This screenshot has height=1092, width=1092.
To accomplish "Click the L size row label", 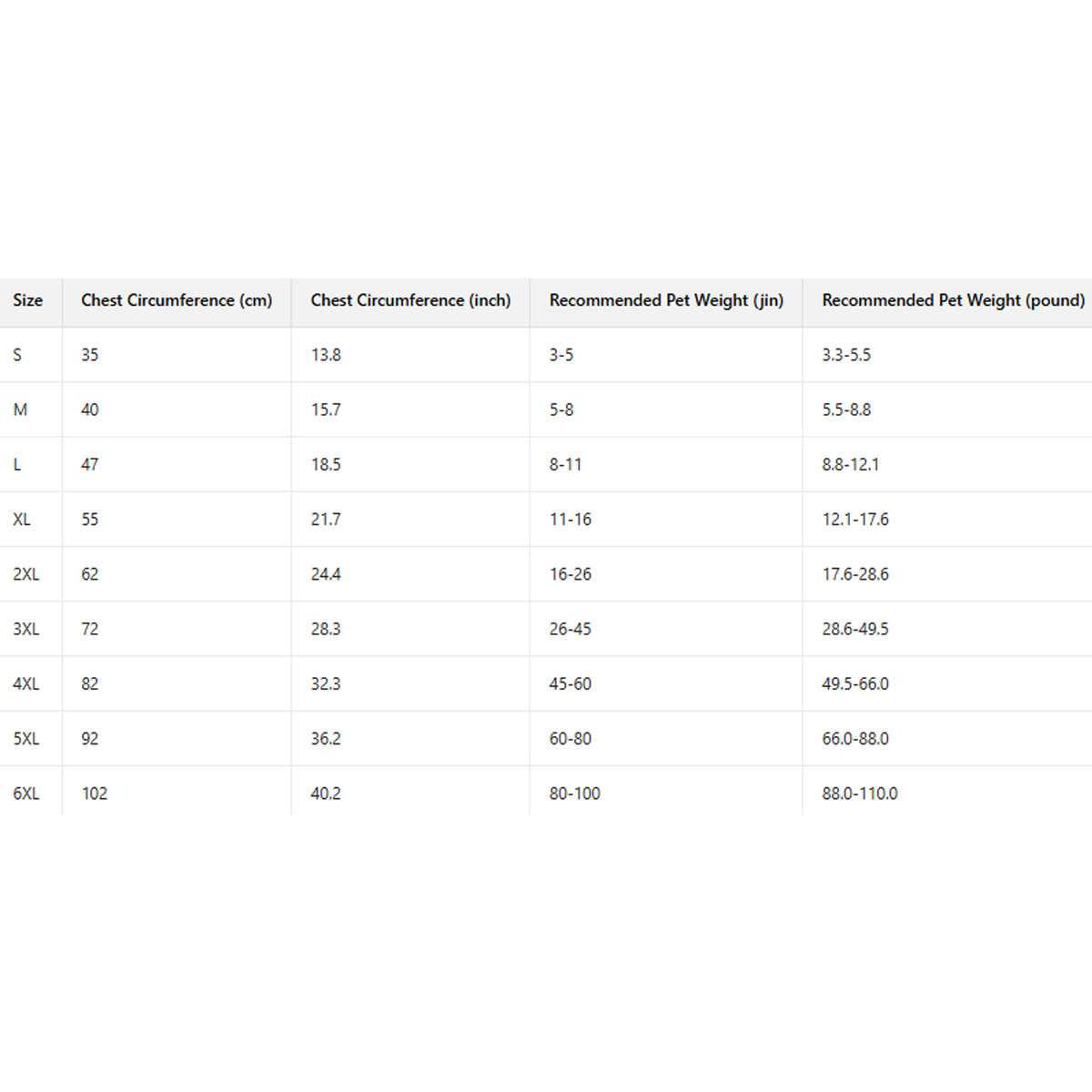I will tap(17, 464).
